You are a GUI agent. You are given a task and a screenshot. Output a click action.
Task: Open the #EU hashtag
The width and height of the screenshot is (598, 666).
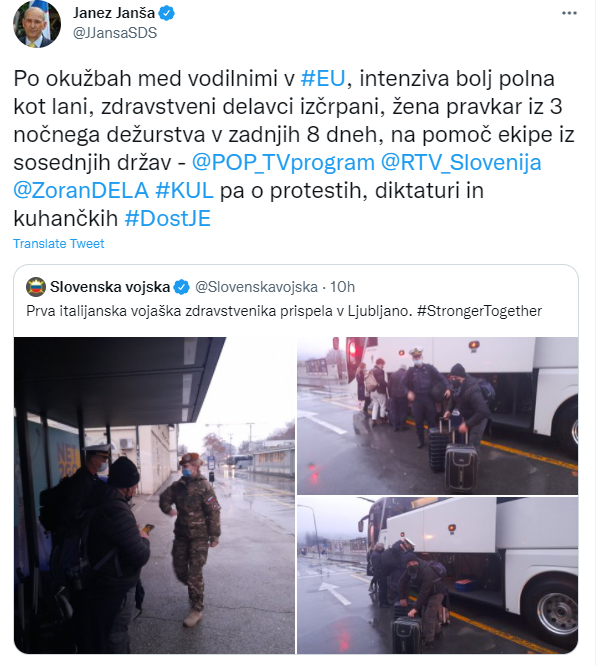323,79
